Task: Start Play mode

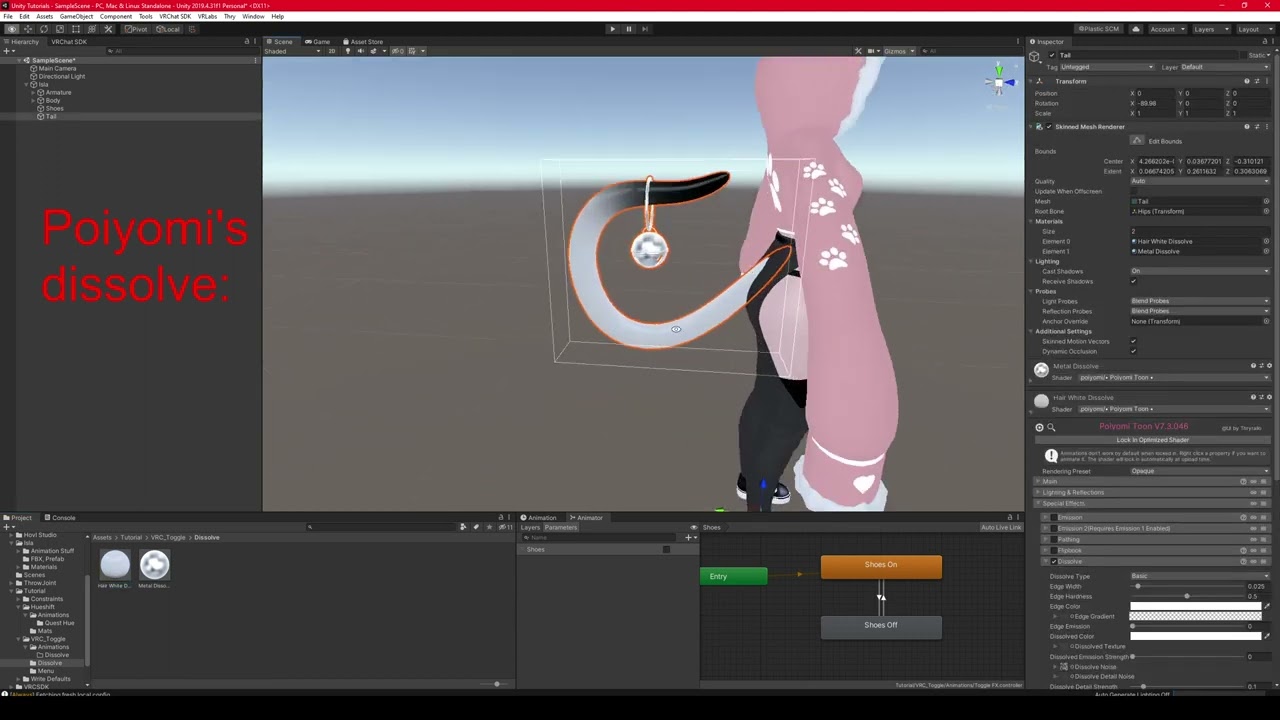Action: click(612, 29)
